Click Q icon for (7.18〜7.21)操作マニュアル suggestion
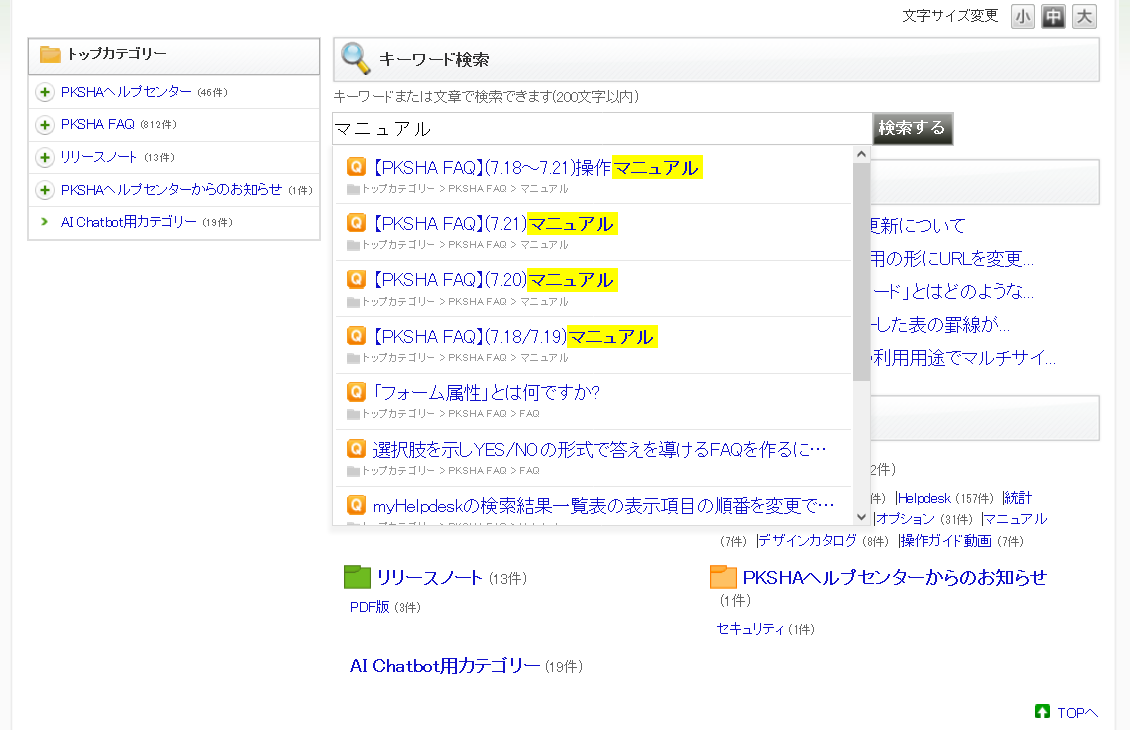 point(356,167)
